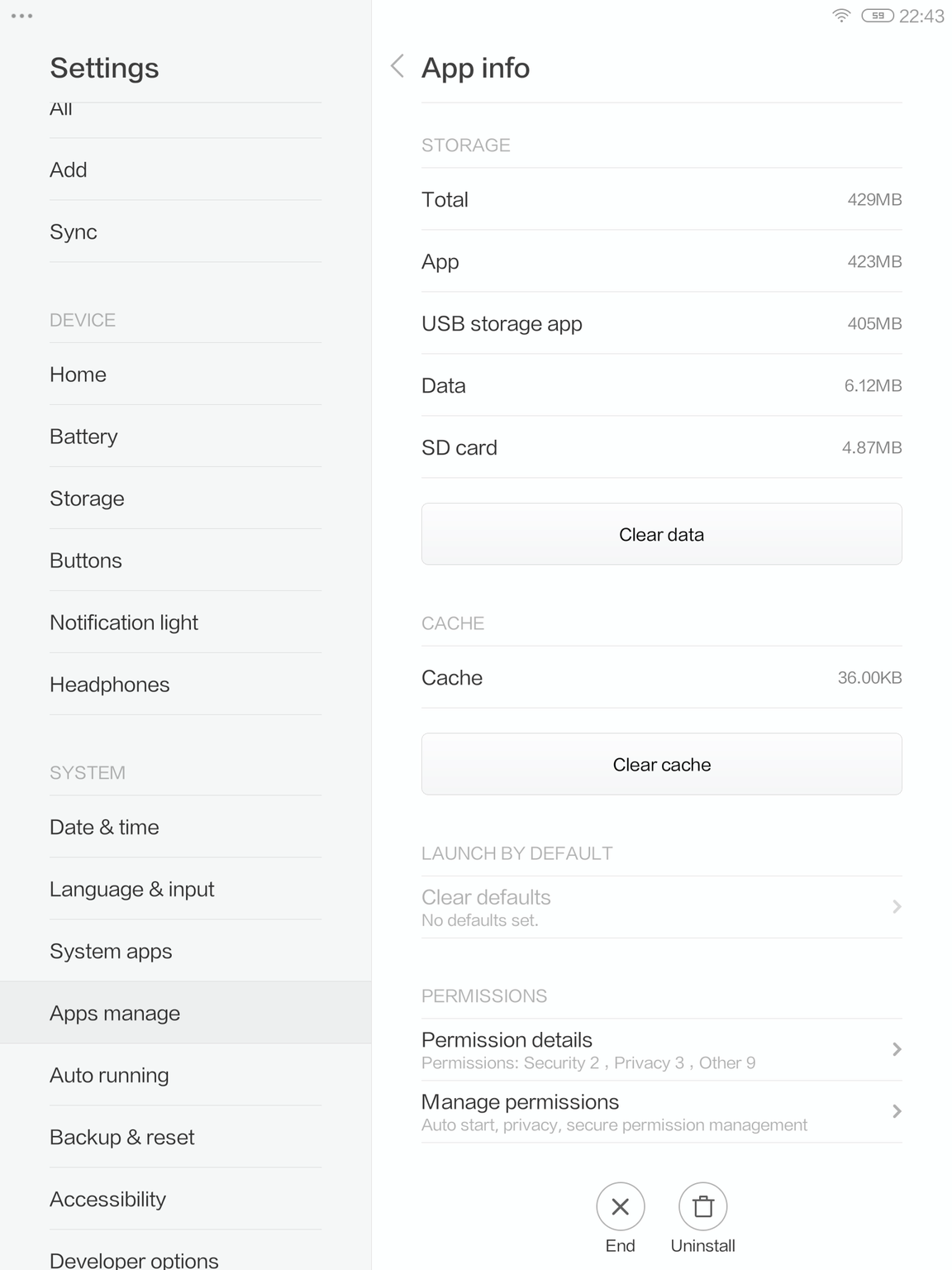Image resolution: width=952 pixels, height=1270 pixels.
Task: Tap the Uninstall trash icon
Action: tap(702, 1206)
